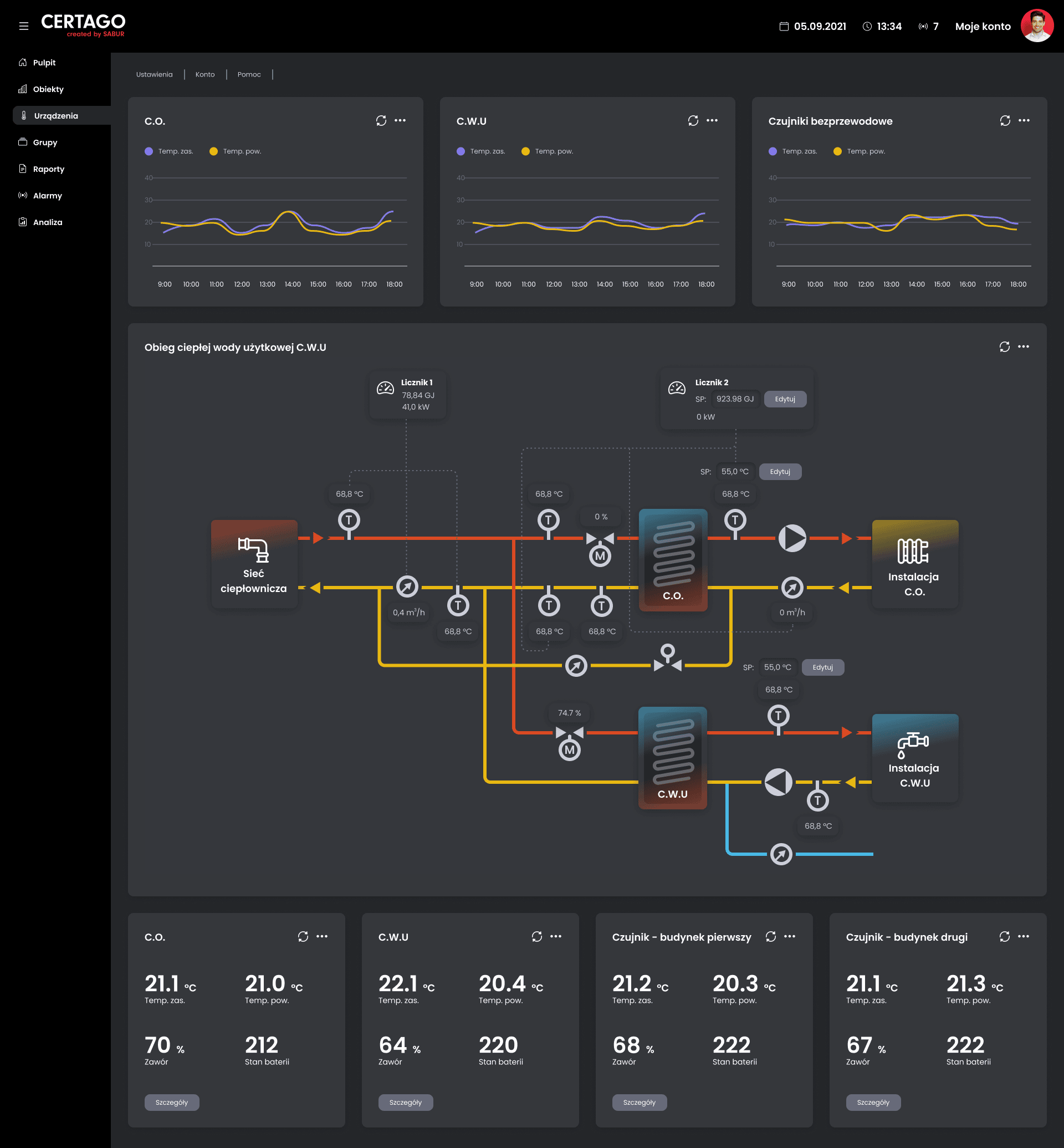This screenshot has height=1148, width=1064.
Task: Click the 923.98 GJ setpoint field
Action: [x=735, y=399]
